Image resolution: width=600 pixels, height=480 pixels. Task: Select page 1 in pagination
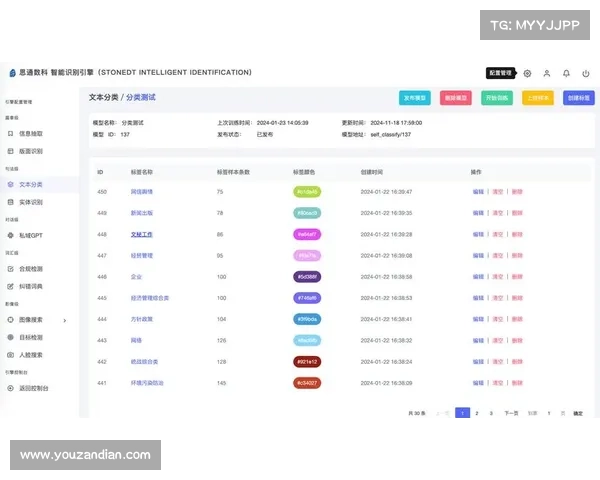click(462, 413)
